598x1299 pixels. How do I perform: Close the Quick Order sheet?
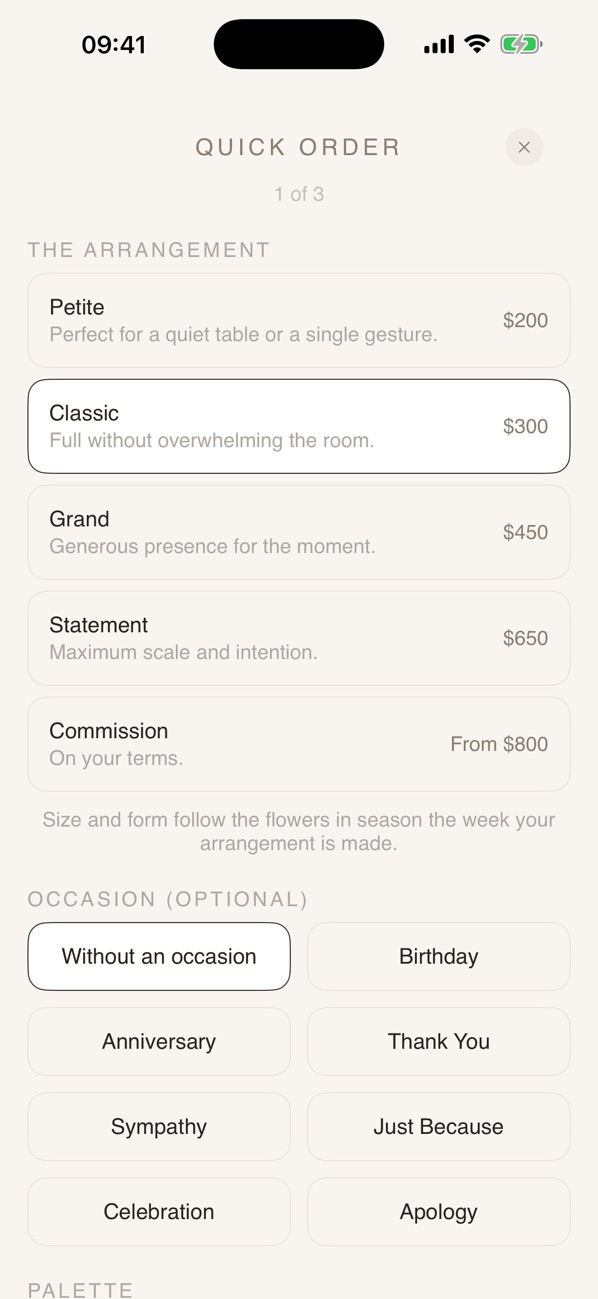[x=524, y=147]
